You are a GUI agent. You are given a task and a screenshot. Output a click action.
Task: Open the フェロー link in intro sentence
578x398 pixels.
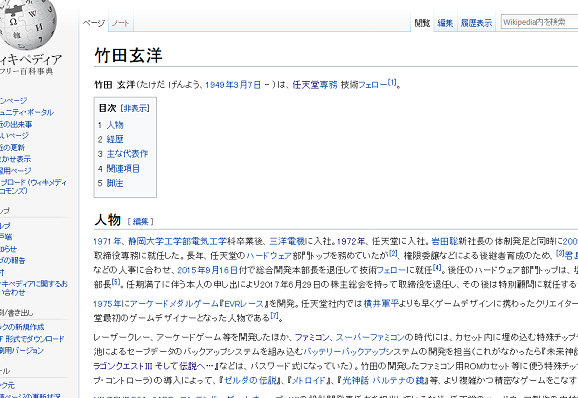pos(372,85)
